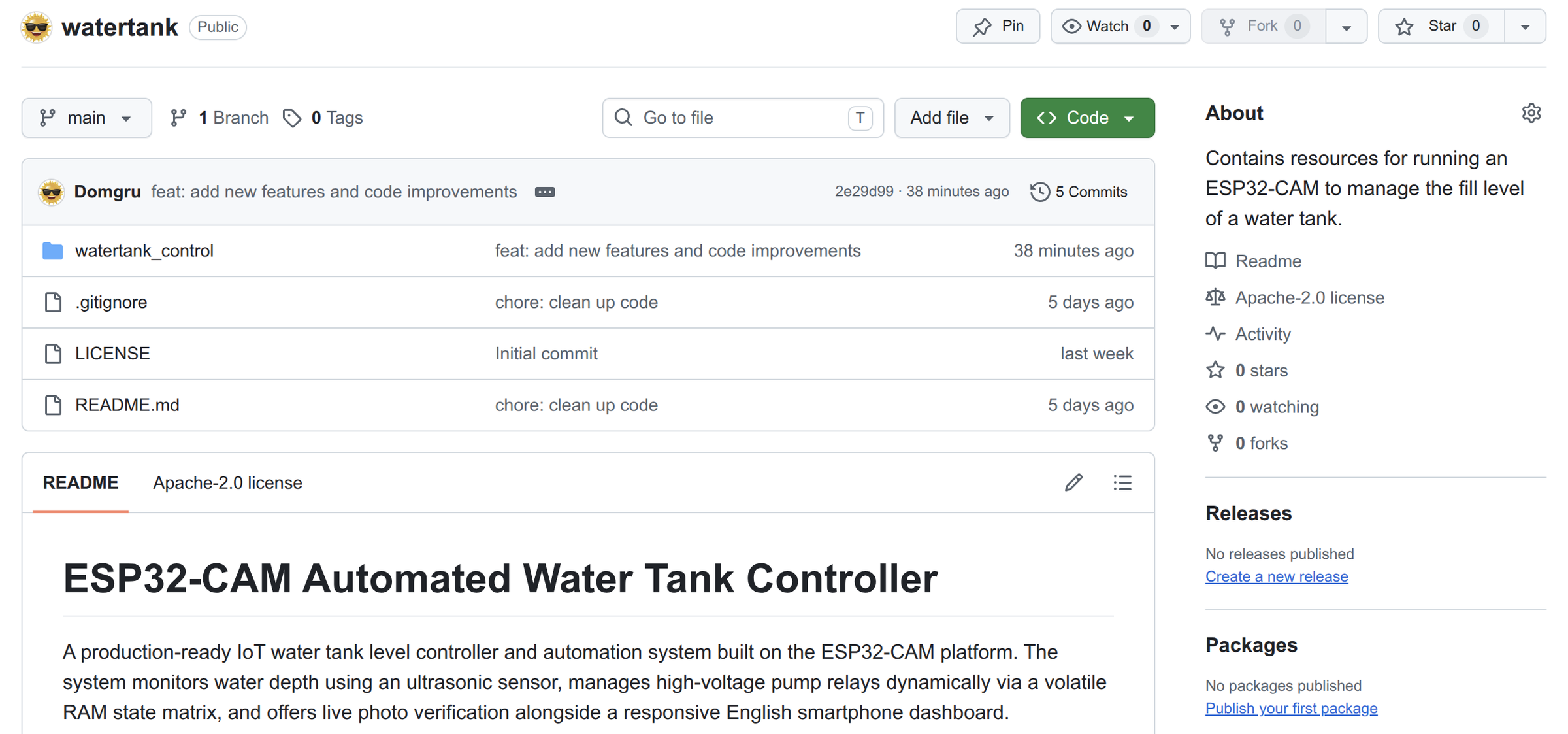The width and height of the screenshot is (1568, 734).
Task: Open README.md's 'chore: clean up code' commit
Action: coord(576,405)
